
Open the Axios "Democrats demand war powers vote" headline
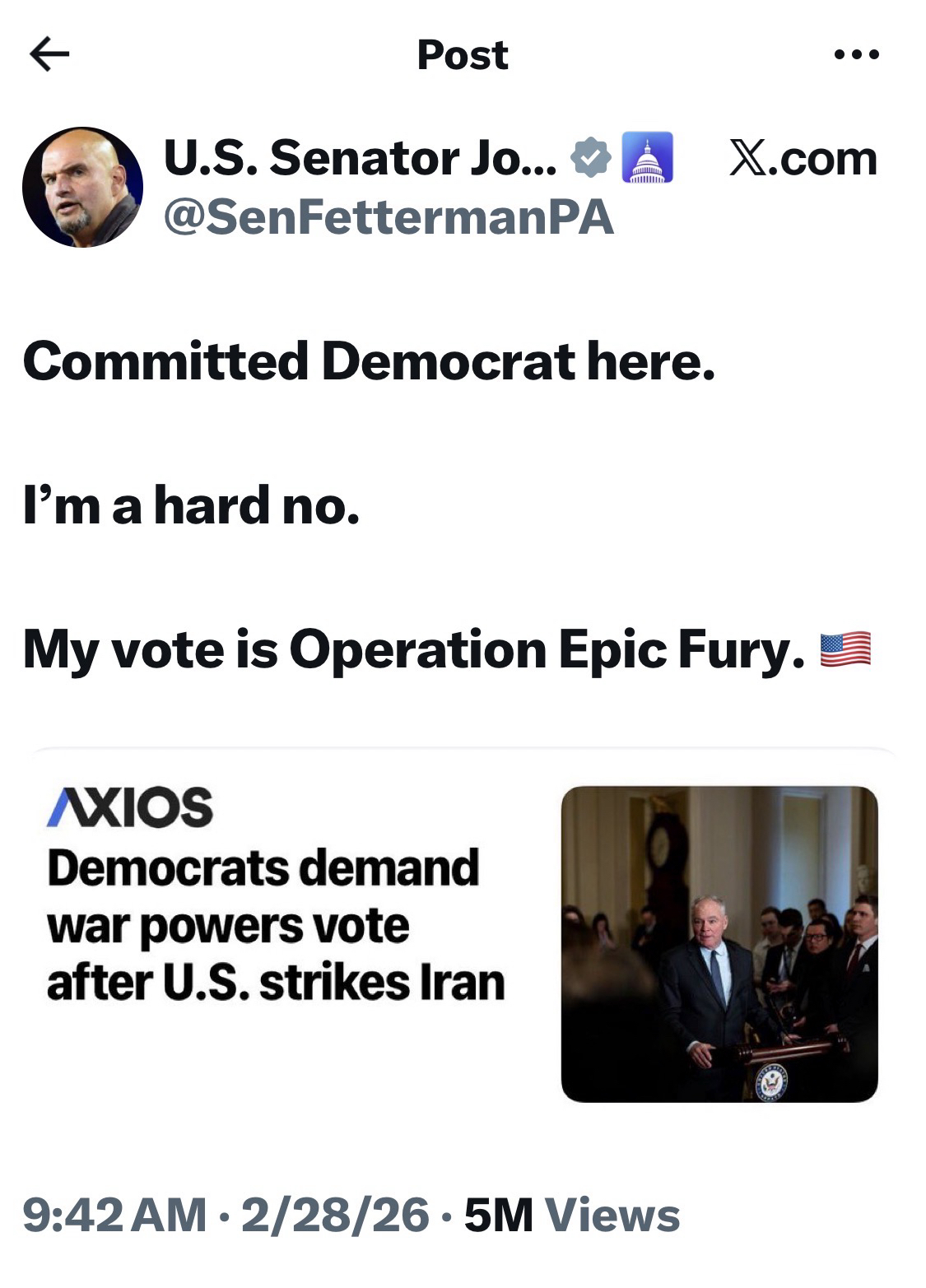[276, 925]
